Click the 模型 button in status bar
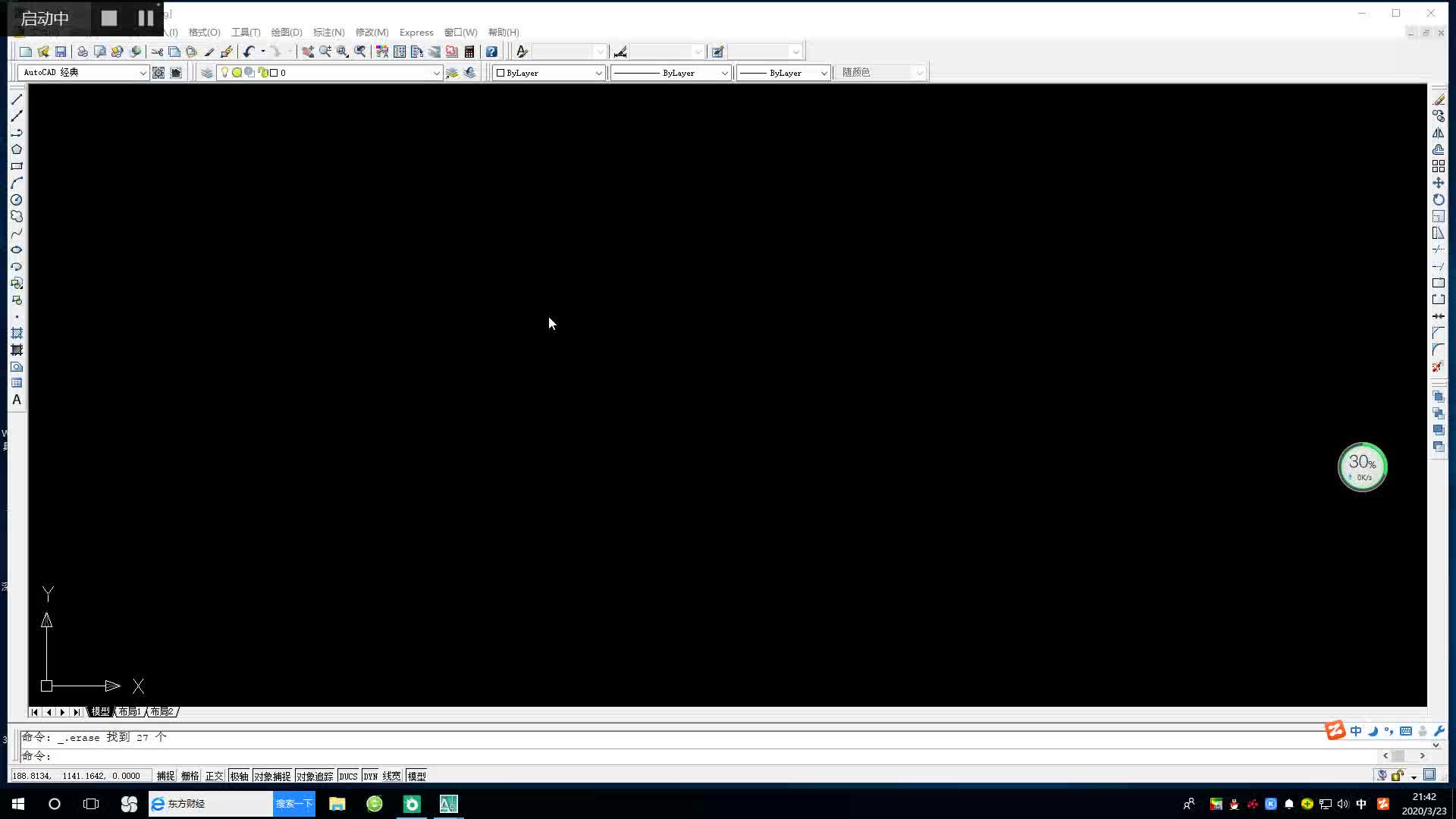 pyautogui.click(x=416, y=776)
